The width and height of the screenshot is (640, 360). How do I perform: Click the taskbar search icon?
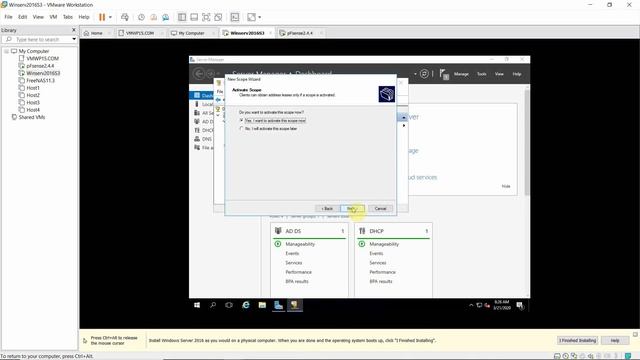click(x=213, y=305)
